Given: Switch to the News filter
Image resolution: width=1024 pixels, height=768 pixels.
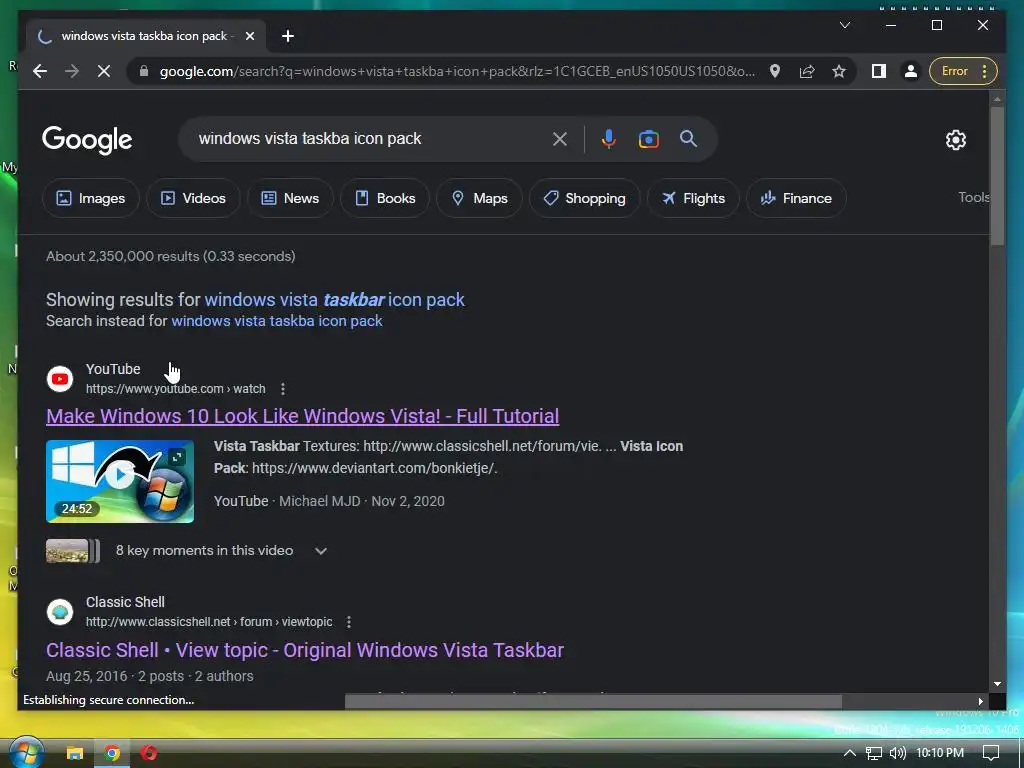Looking at the screenshot, I should 290,199.
